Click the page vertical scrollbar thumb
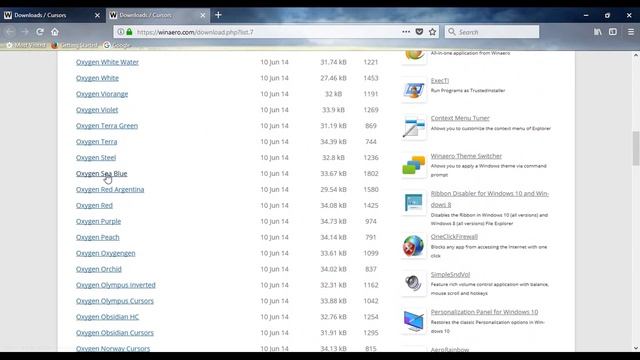This screenshot has width=640, height=360. [636, 148]
